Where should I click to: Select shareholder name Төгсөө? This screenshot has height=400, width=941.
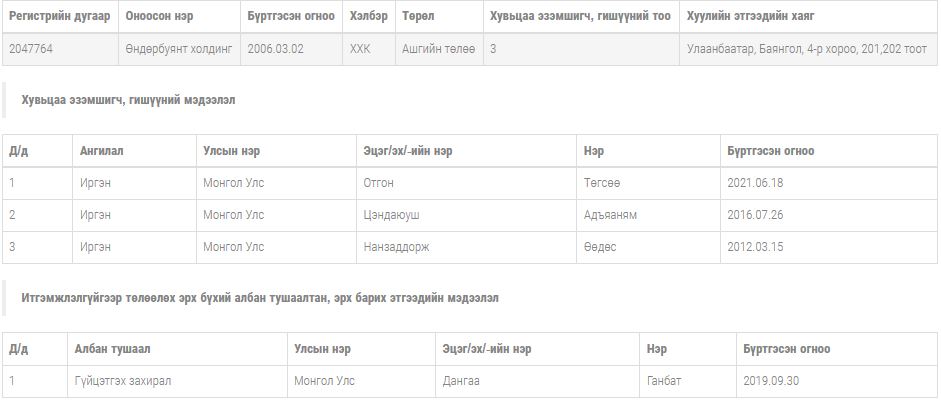[x=602, y=183]
